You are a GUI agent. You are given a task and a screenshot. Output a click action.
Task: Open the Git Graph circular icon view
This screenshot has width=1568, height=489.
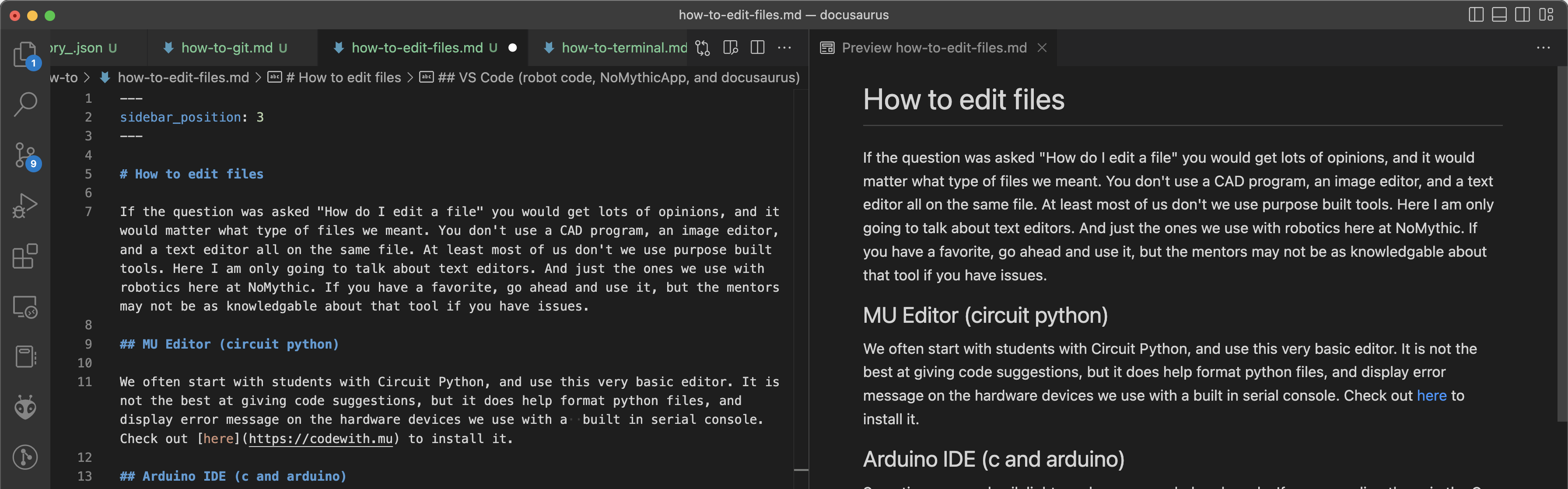[25, 458]
